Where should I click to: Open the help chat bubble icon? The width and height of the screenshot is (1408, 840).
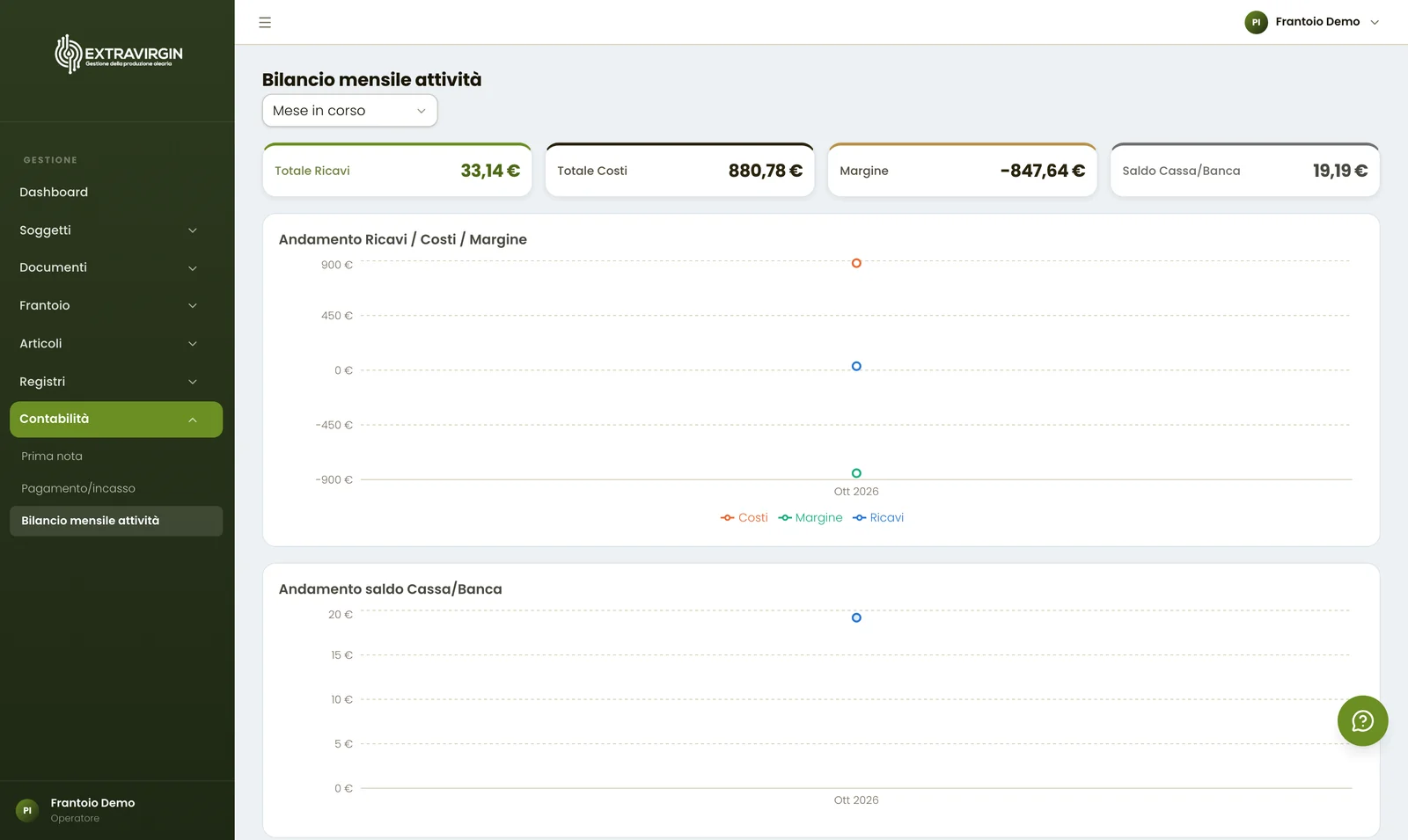point(1362,721)
